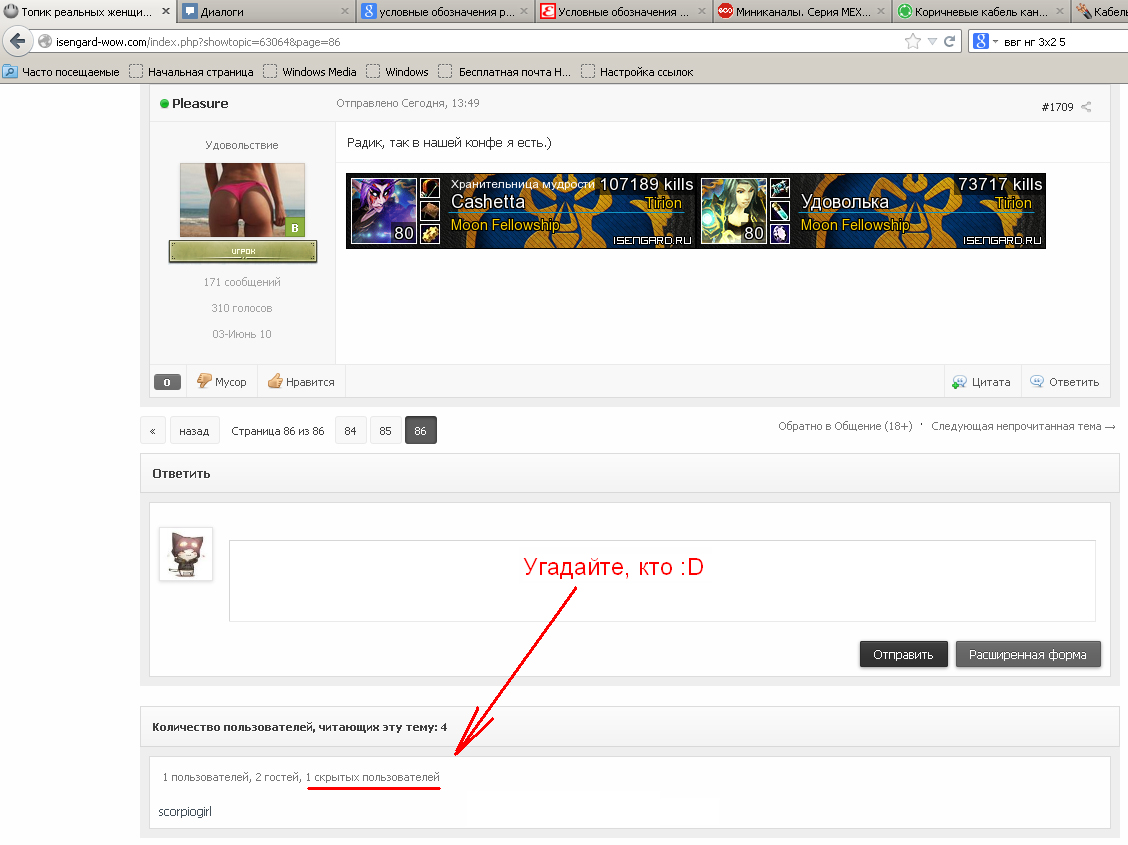Select the current page 86 button
The height and width of the screenshot is (845, 1128).
[x=421, y=431]
